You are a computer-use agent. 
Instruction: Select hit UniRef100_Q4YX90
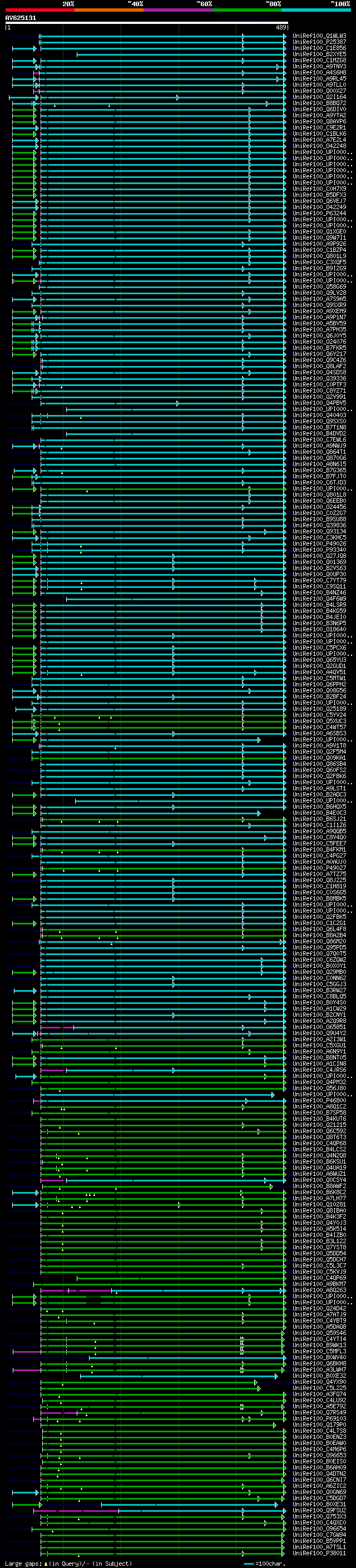pyautogui.click(x=319, y=1382)
